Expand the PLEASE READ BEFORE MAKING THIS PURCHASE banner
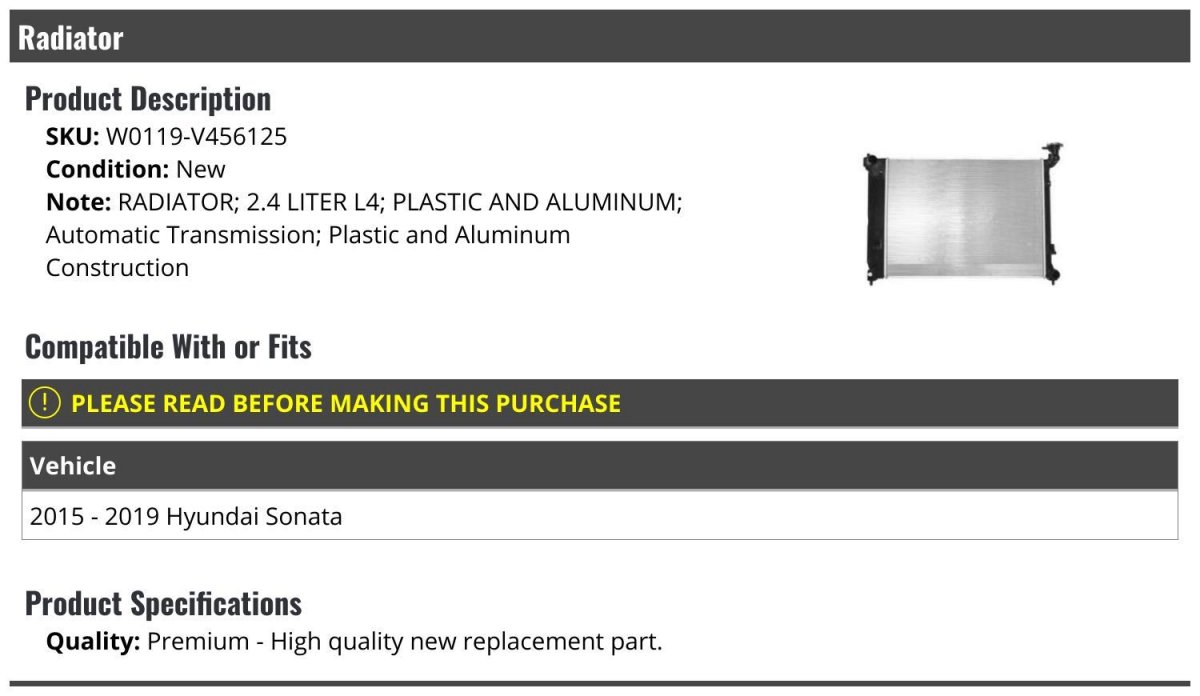Viewport: 1200px width, 696px height. click(x=600, y=403)
